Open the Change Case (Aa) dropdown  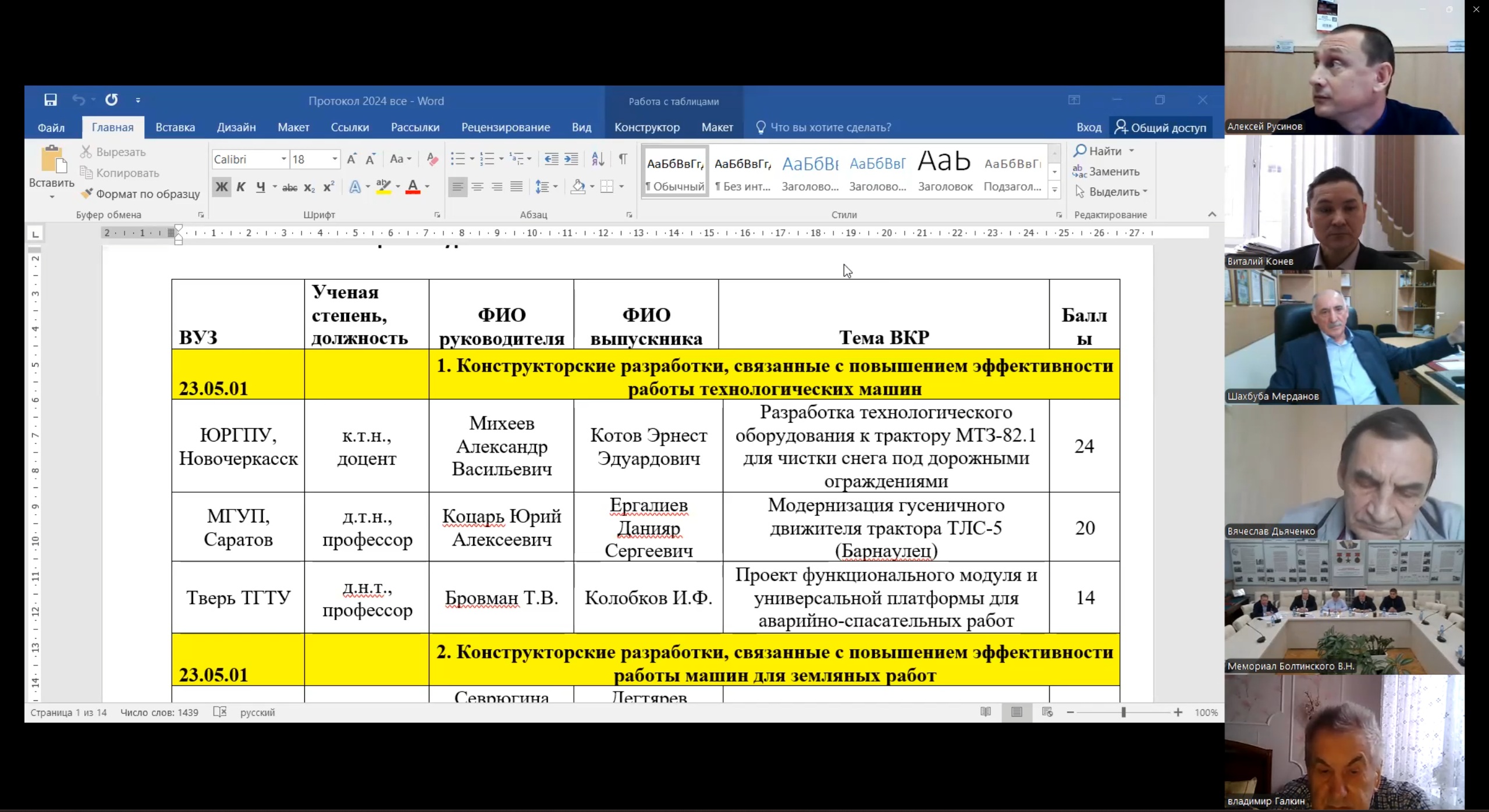tap(400, 159)
